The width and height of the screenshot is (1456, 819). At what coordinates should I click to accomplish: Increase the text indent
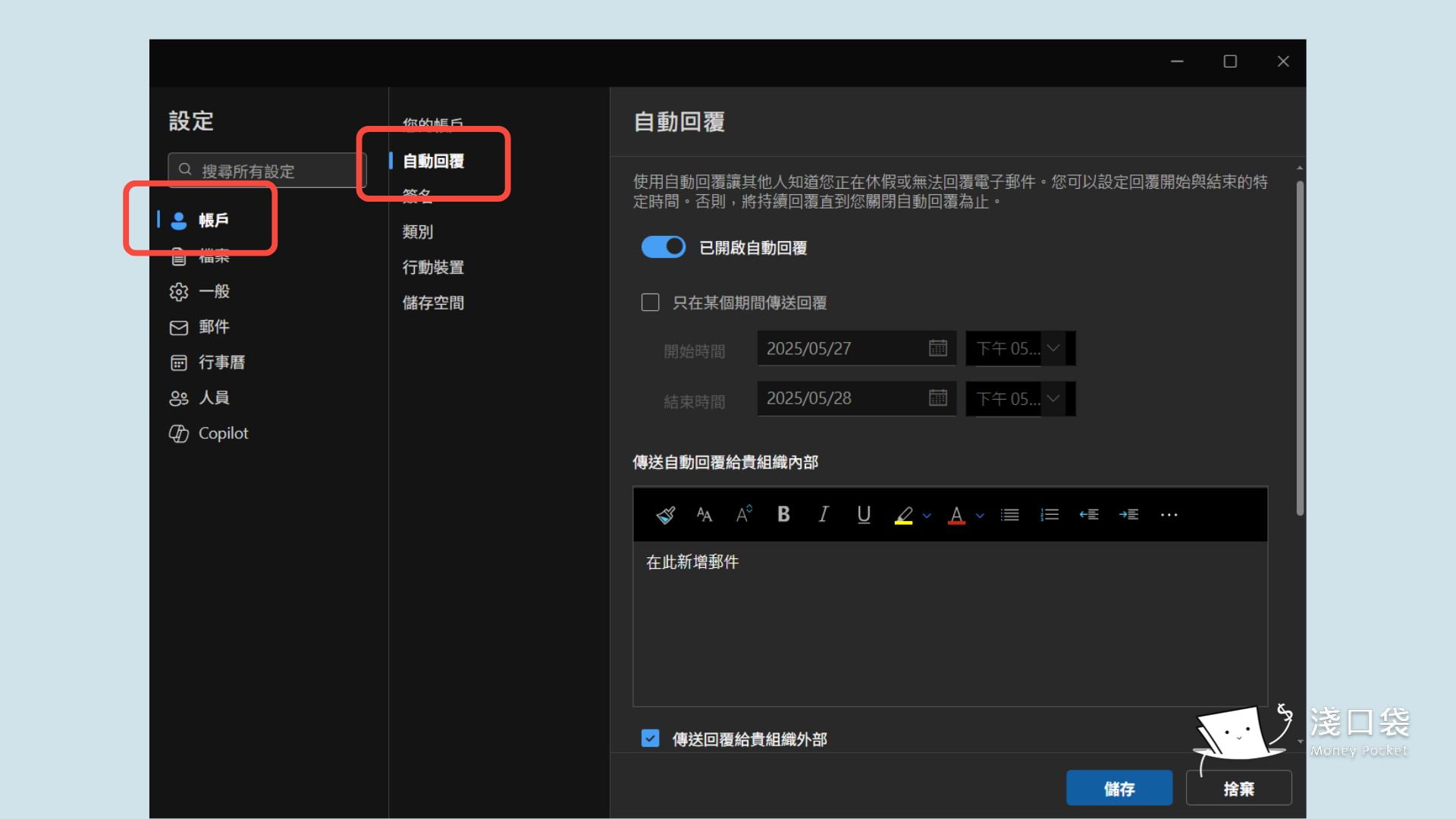(1128, 514)
